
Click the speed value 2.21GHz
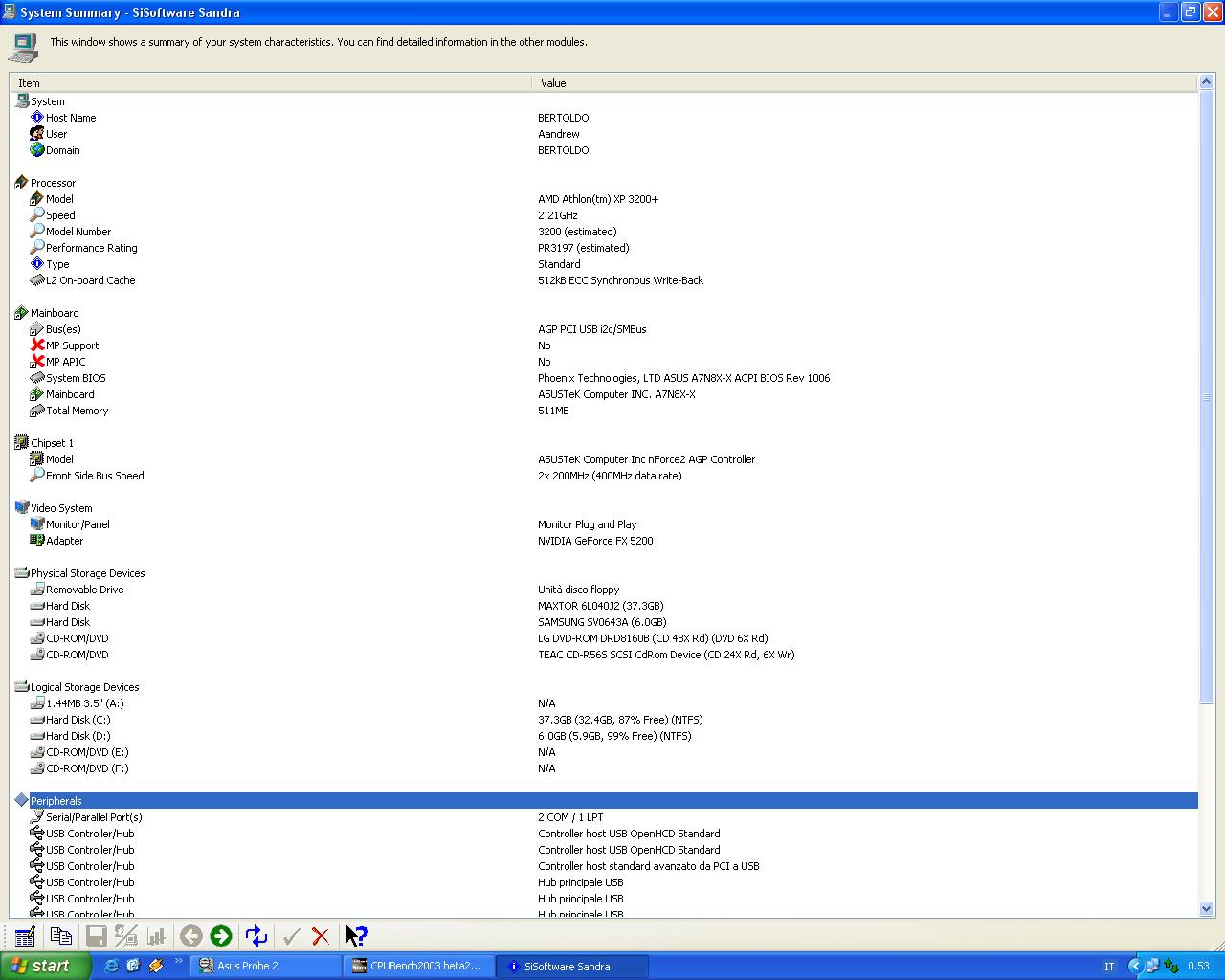[x=558, y=215]
